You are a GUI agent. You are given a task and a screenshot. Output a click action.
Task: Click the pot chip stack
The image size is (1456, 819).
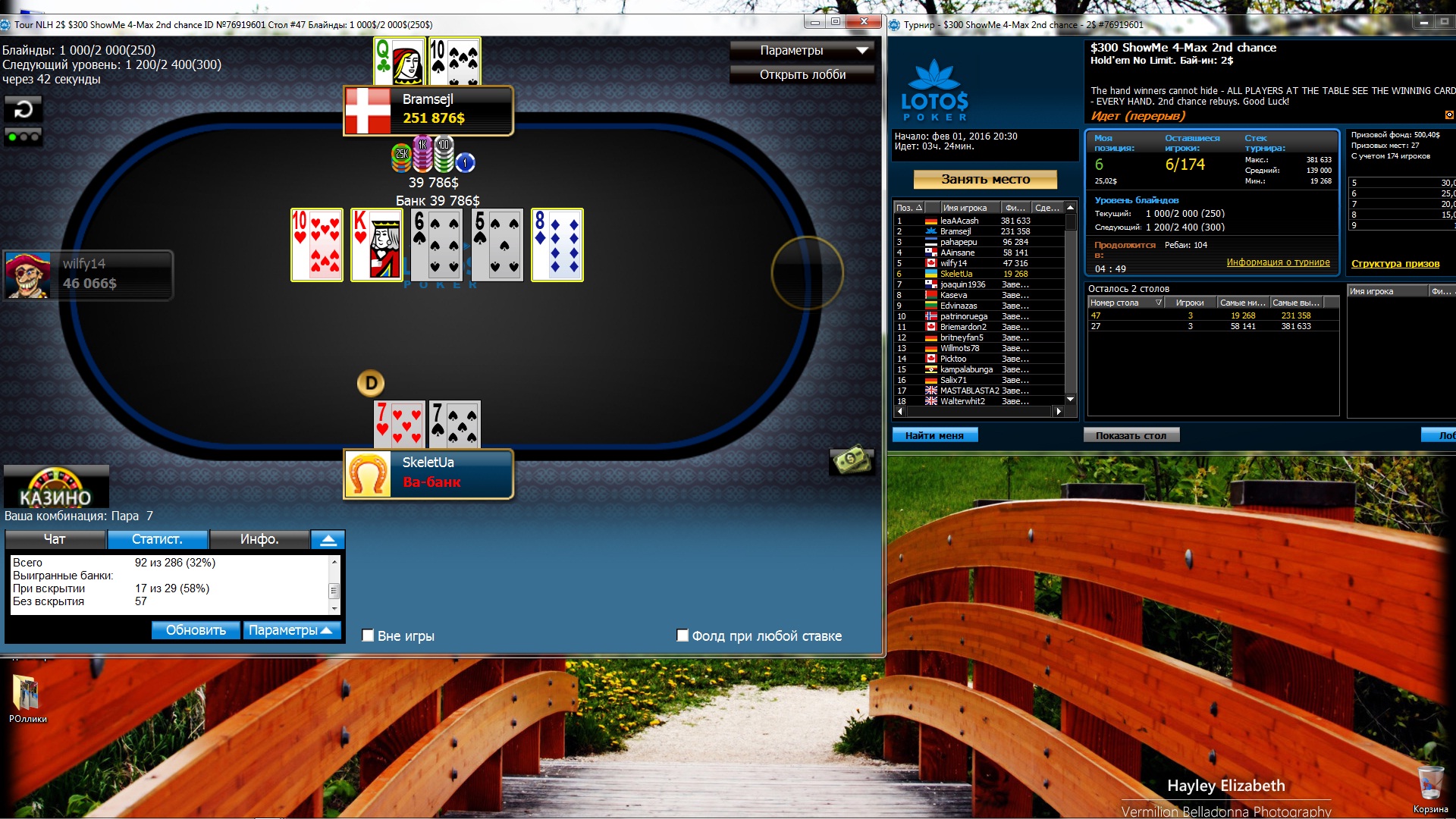click(433, 155)
